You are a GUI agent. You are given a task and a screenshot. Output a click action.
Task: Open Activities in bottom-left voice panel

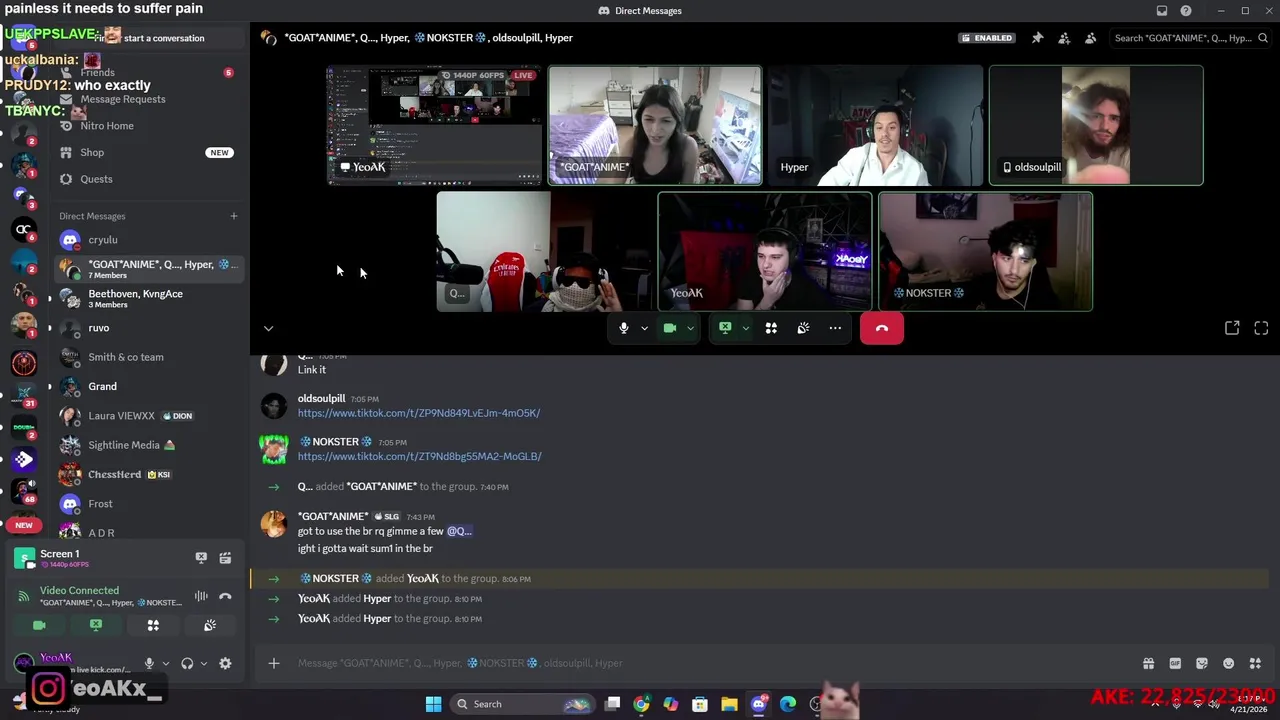pos(153,625)
